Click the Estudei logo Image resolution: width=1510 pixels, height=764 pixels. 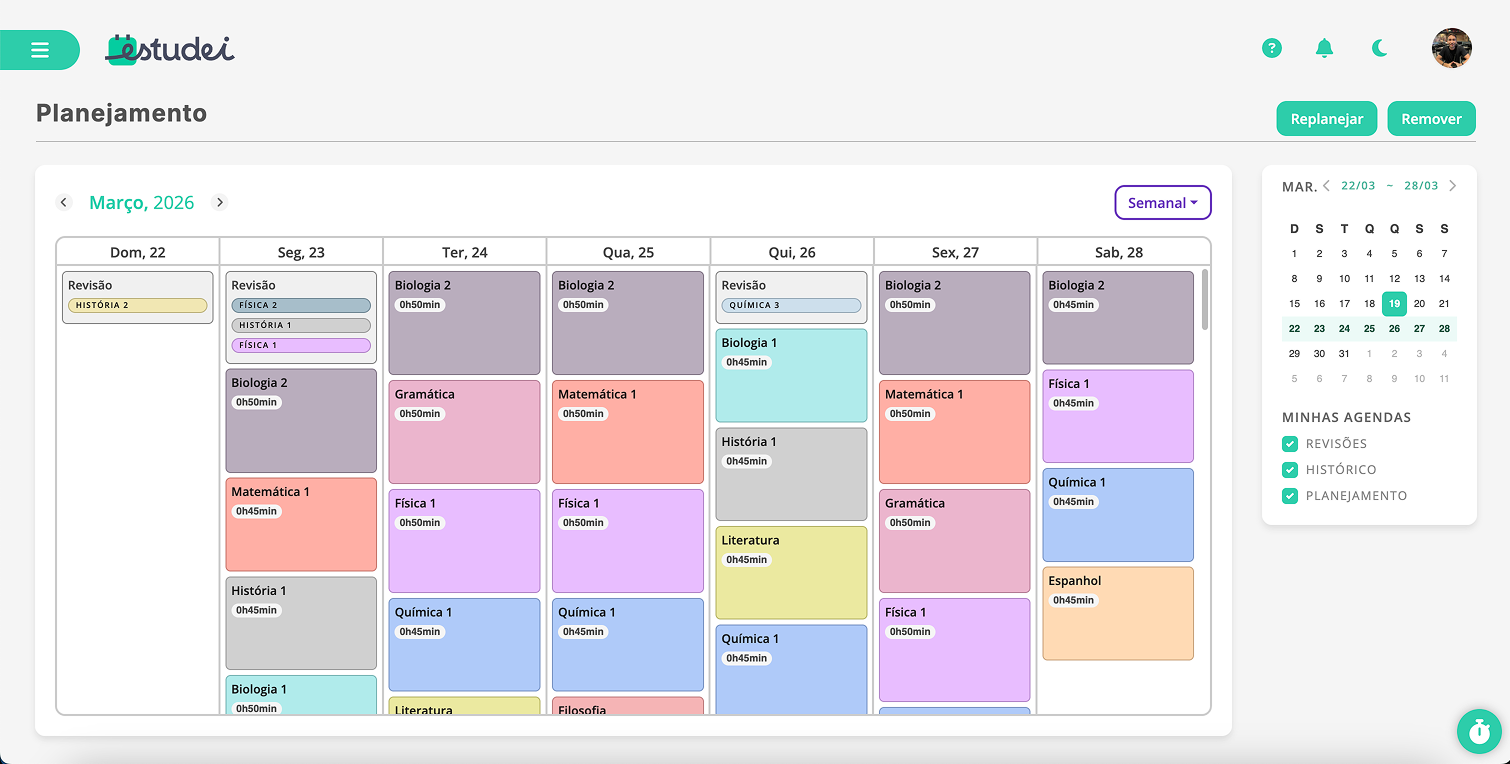pos(170,49)
